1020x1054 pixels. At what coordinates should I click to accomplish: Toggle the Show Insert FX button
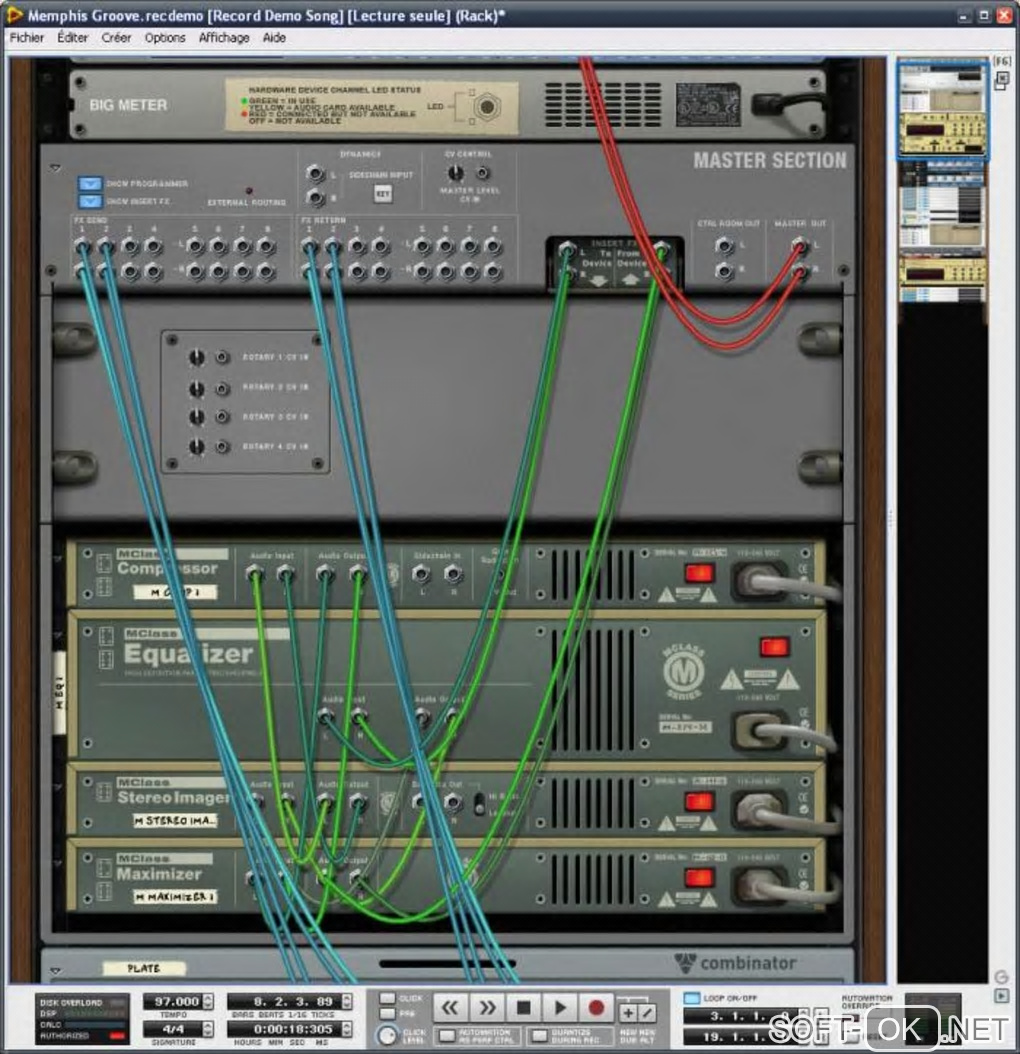(x=89, y=201)
